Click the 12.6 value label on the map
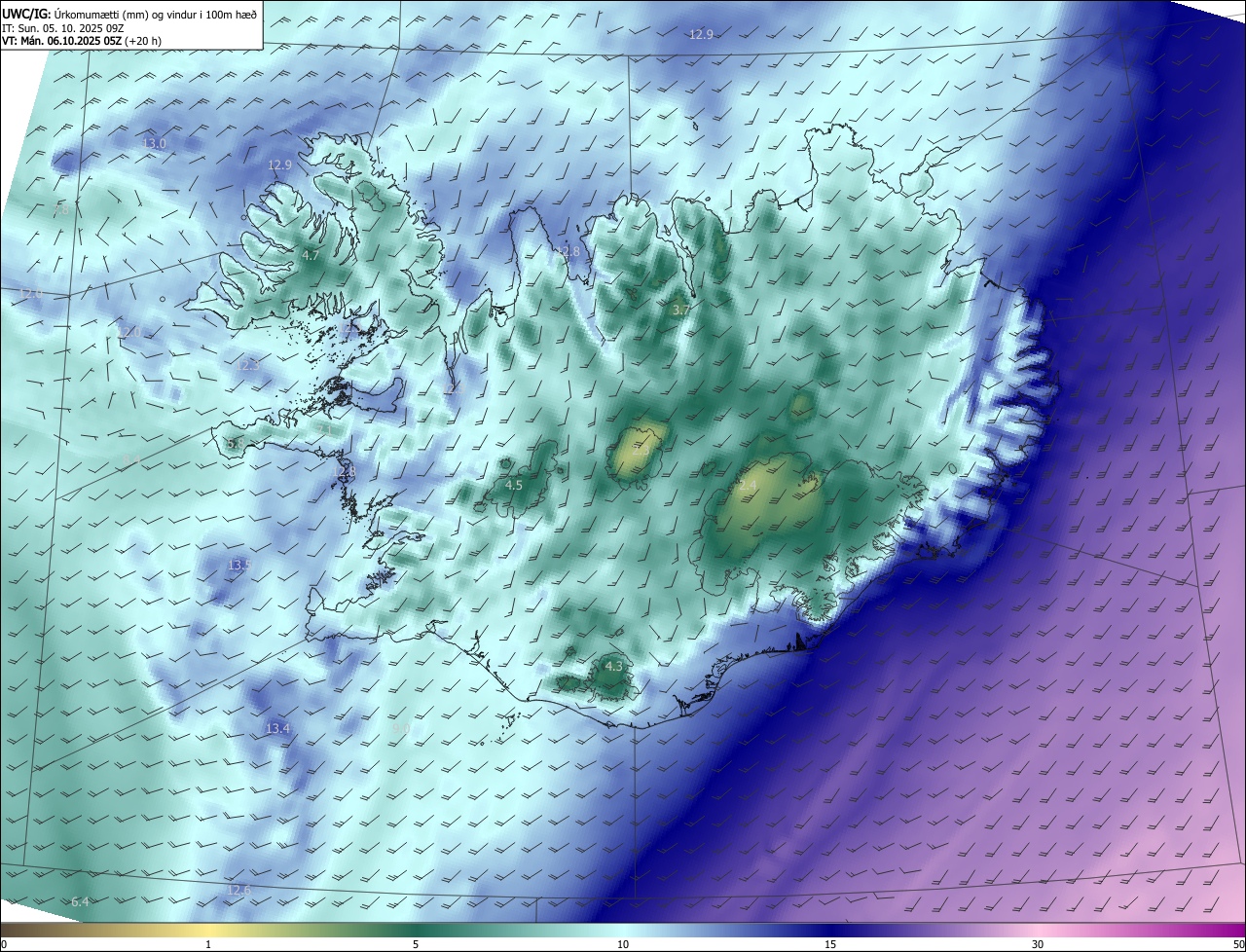The height and width of the screenshot is (952, 1246). coord(238,891)
